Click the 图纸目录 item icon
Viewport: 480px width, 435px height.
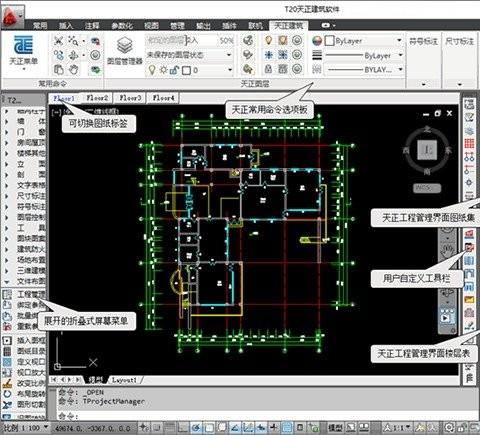tap(7, 351)
